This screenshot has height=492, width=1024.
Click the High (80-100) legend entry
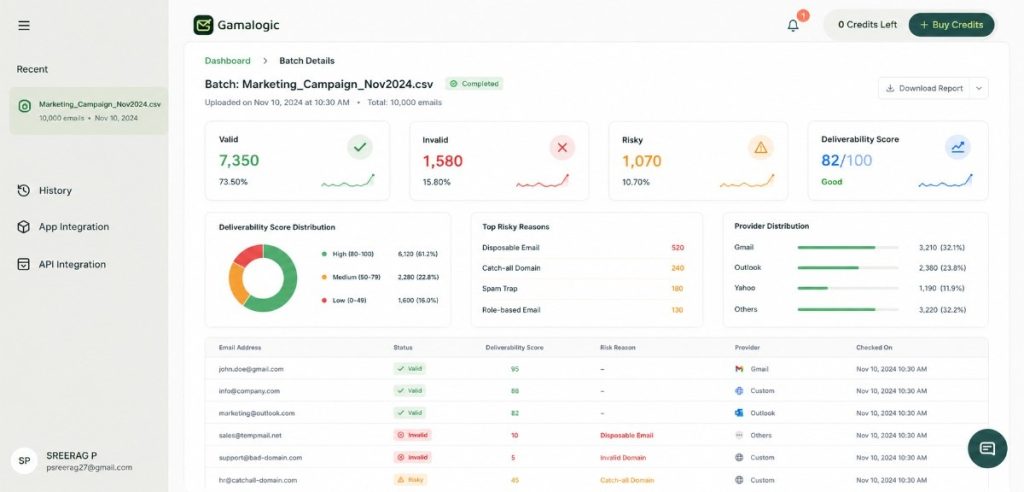point(379,254)
